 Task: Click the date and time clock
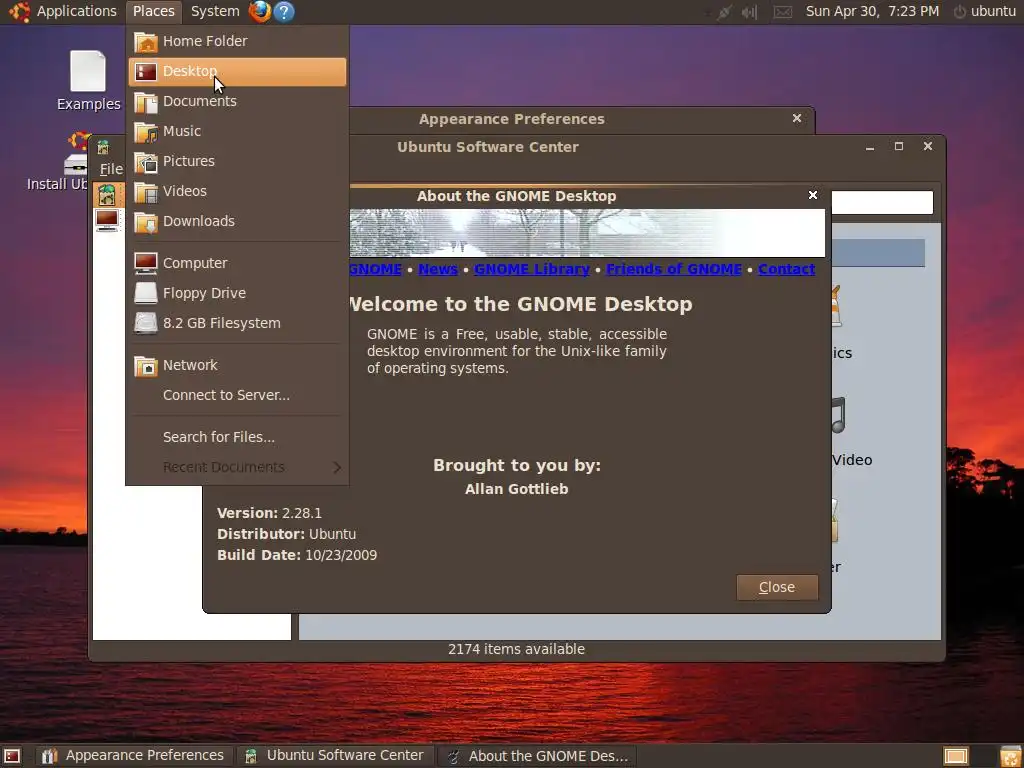[872, 11]
